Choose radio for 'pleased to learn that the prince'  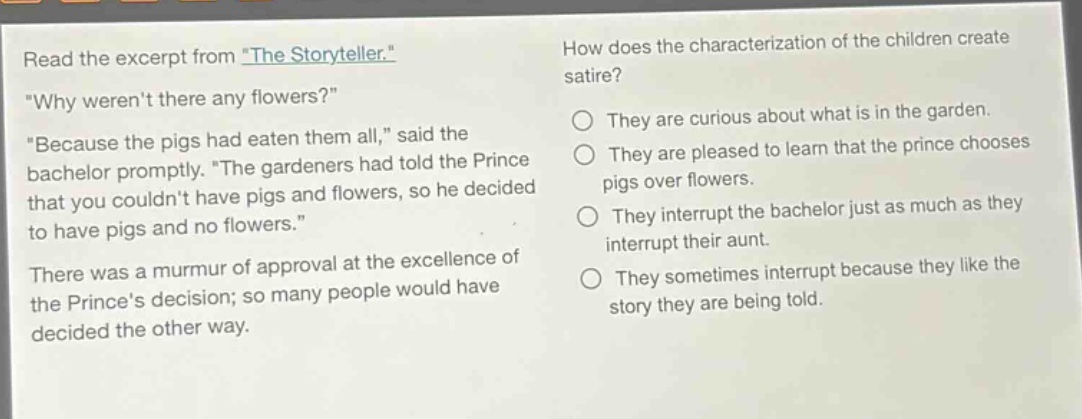pos(585,153)
